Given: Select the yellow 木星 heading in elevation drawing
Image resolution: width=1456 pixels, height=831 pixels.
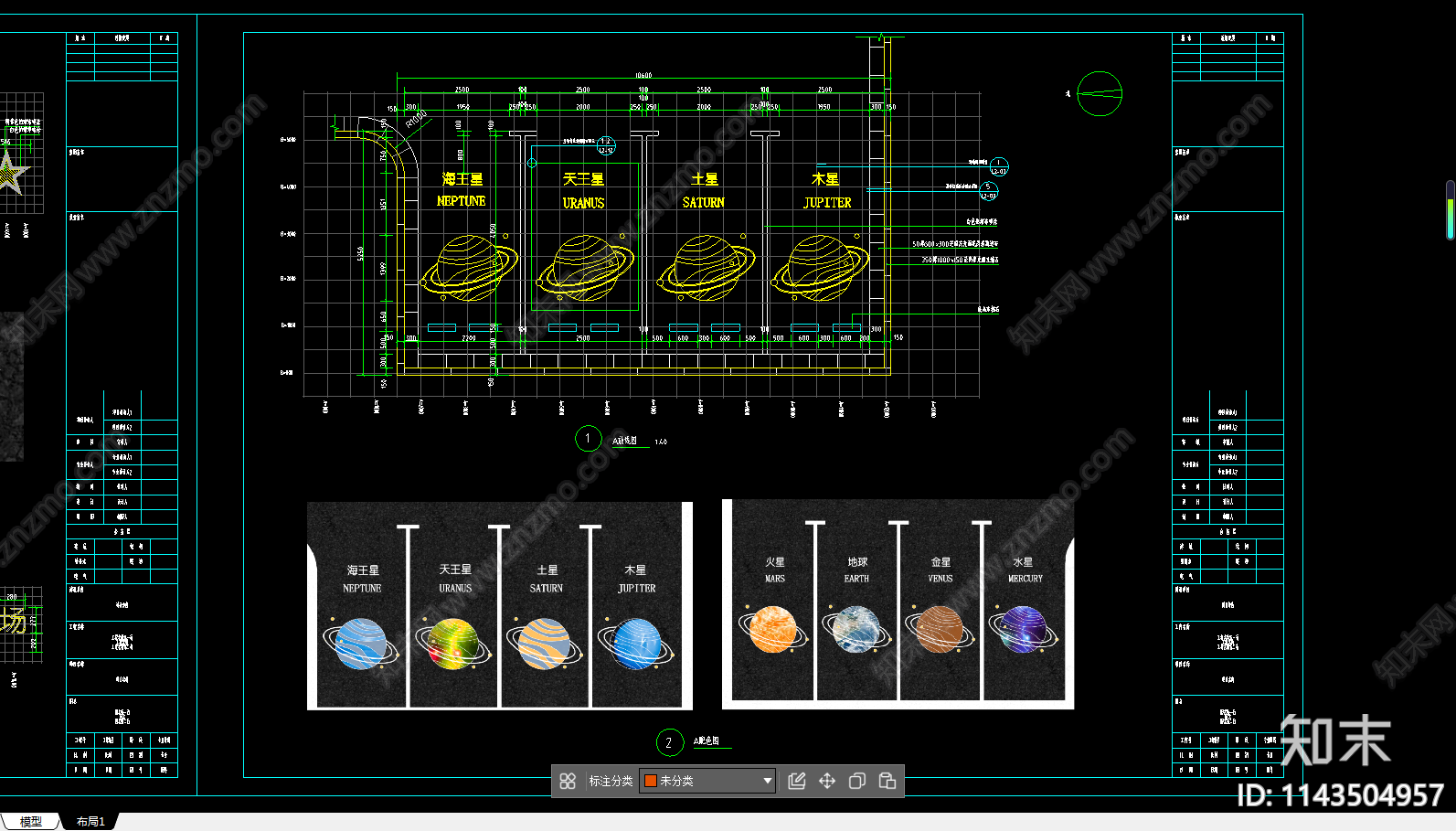Looking at the screenshot, I should pyautogui.click(x=825, y=179).
